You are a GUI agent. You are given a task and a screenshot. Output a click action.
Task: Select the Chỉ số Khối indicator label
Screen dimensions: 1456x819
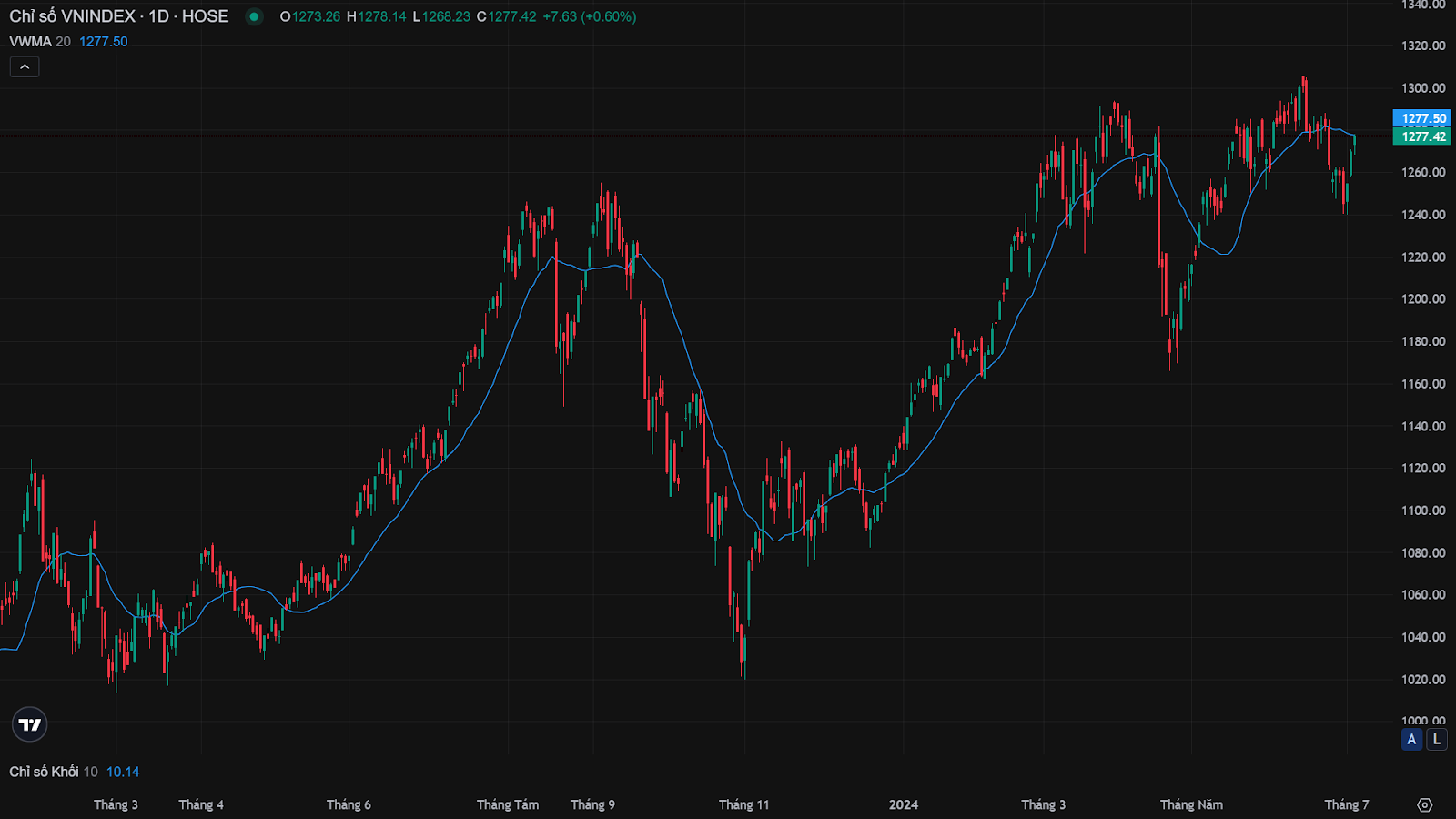point(44,772)
